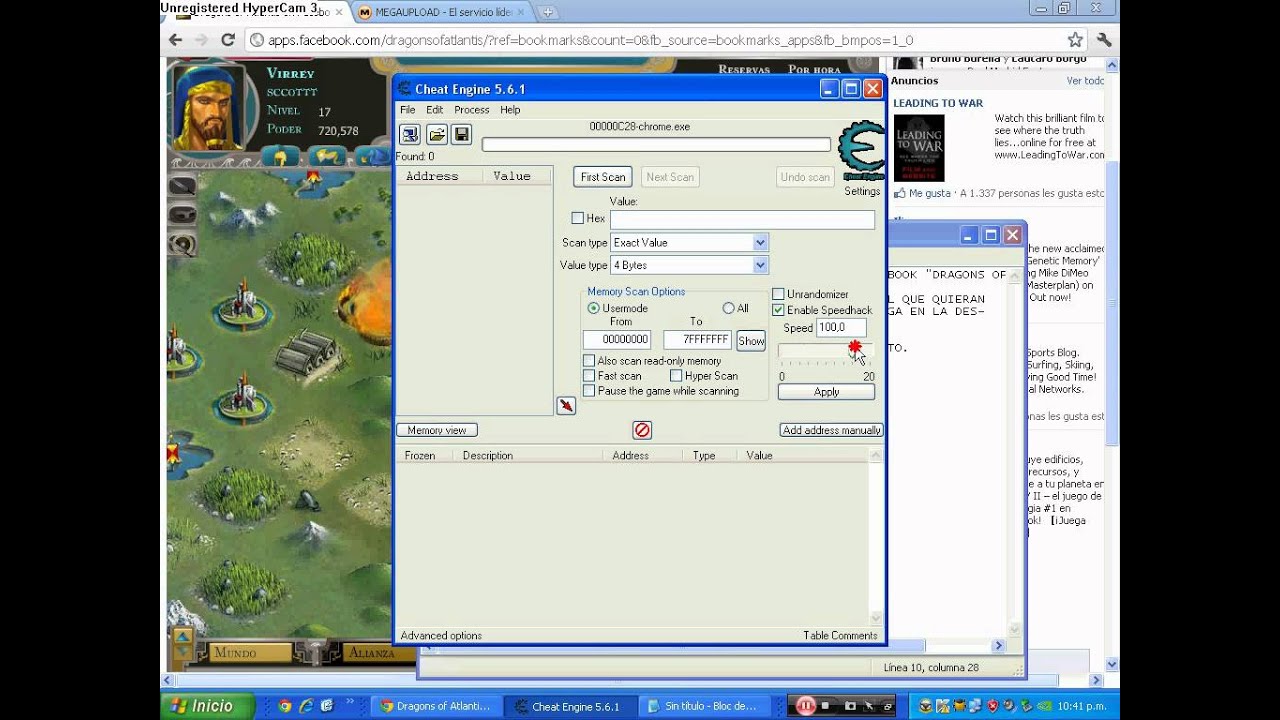Click the From address field
Image resolution: width=1280 pixels, height=720 pixels.
[x=617, y=340]
